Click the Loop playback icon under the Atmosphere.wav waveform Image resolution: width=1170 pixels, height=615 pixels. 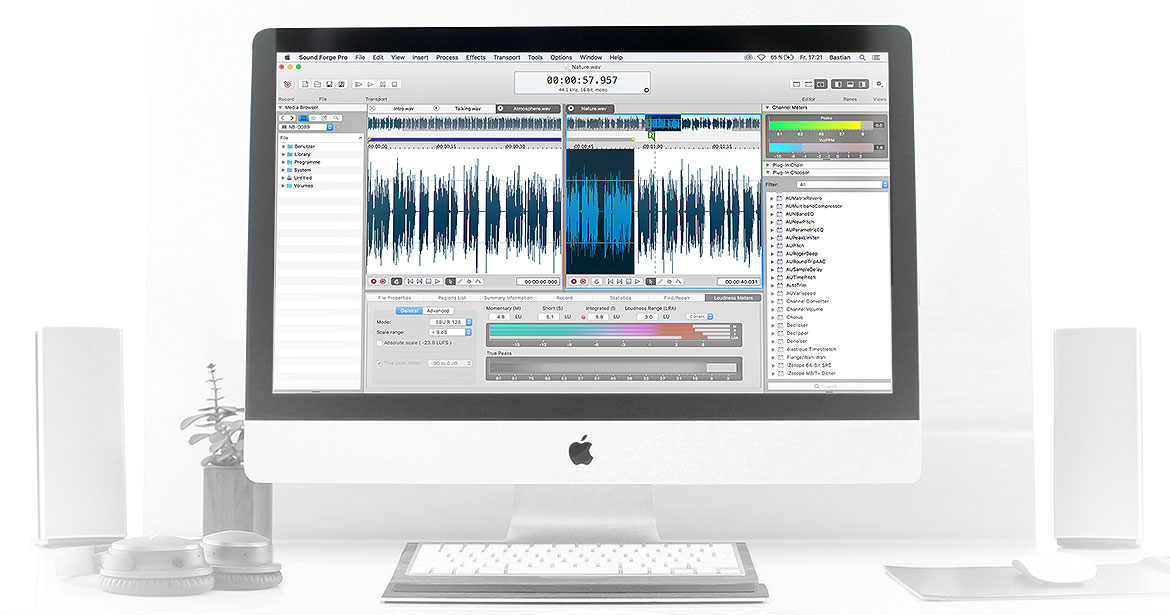tap(396, 281)
